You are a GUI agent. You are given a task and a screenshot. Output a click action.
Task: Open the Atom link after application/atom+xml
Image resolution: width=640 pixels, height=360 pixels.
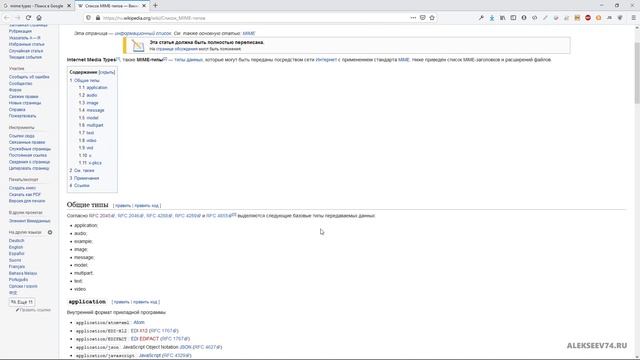(139, 322)
